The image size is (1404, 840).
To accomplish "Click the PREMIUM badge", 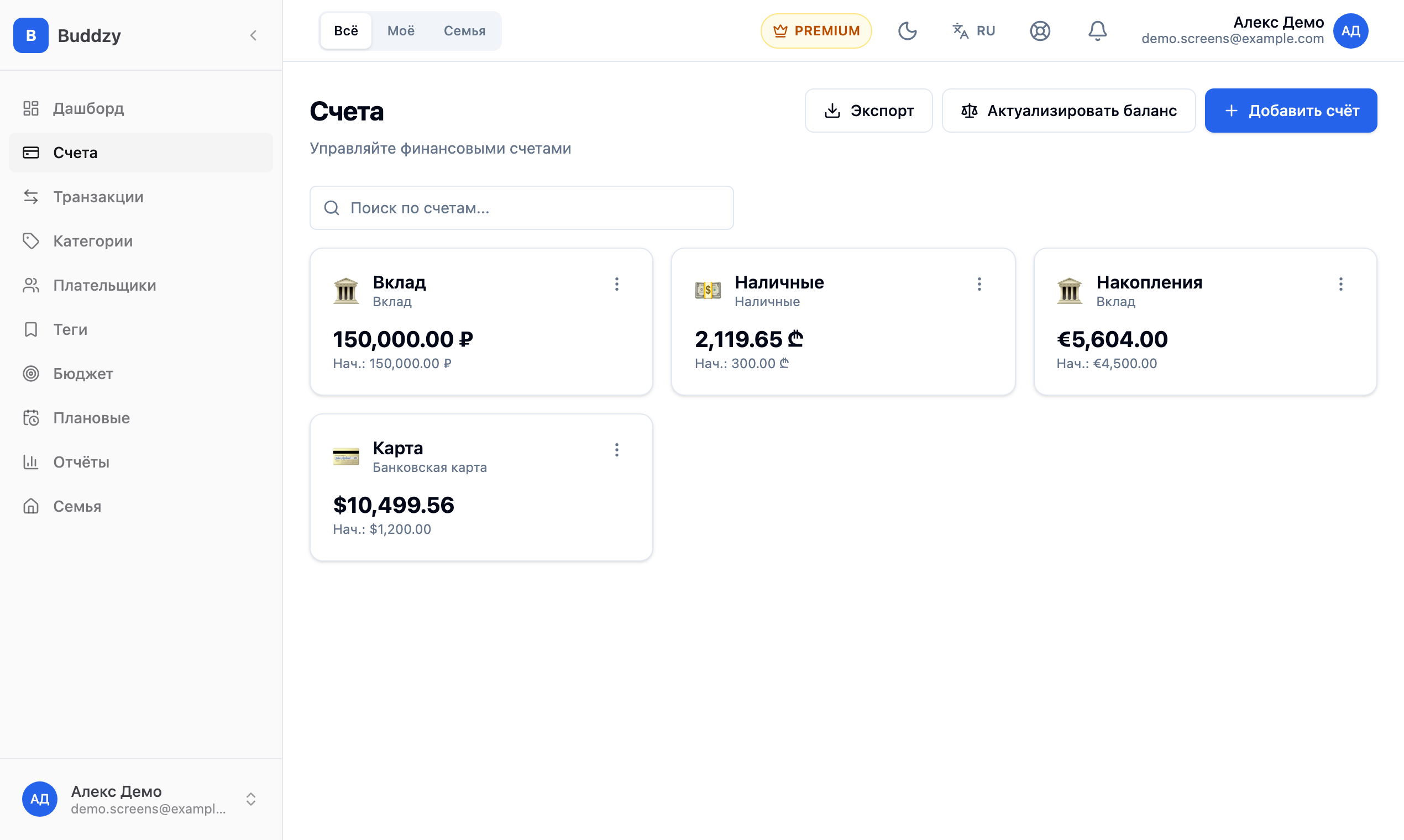I will click(x=816, y=30).
